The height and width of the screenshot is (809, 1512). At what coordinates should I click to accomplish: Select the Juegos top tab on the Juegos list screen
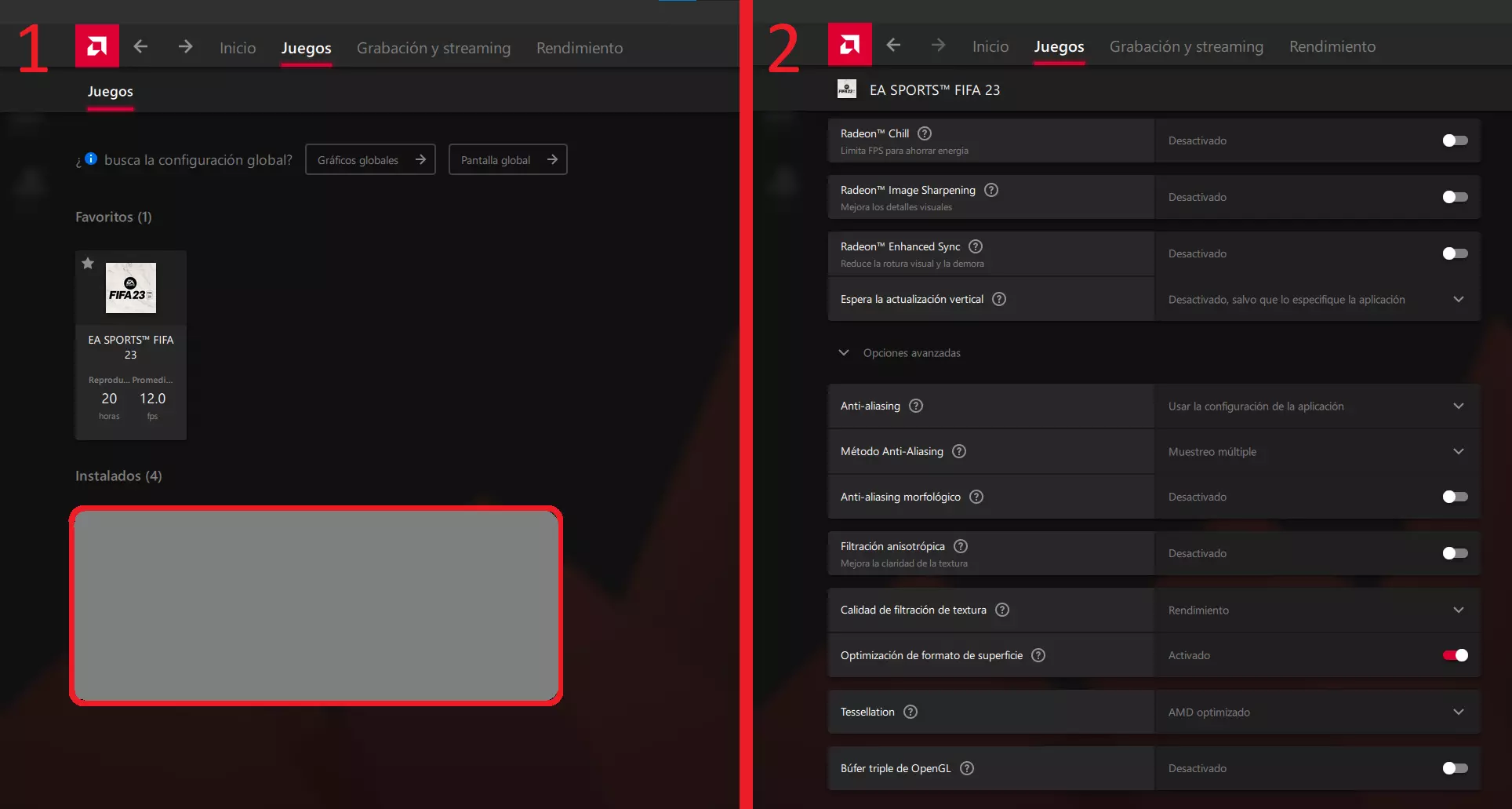coord(307,48)
